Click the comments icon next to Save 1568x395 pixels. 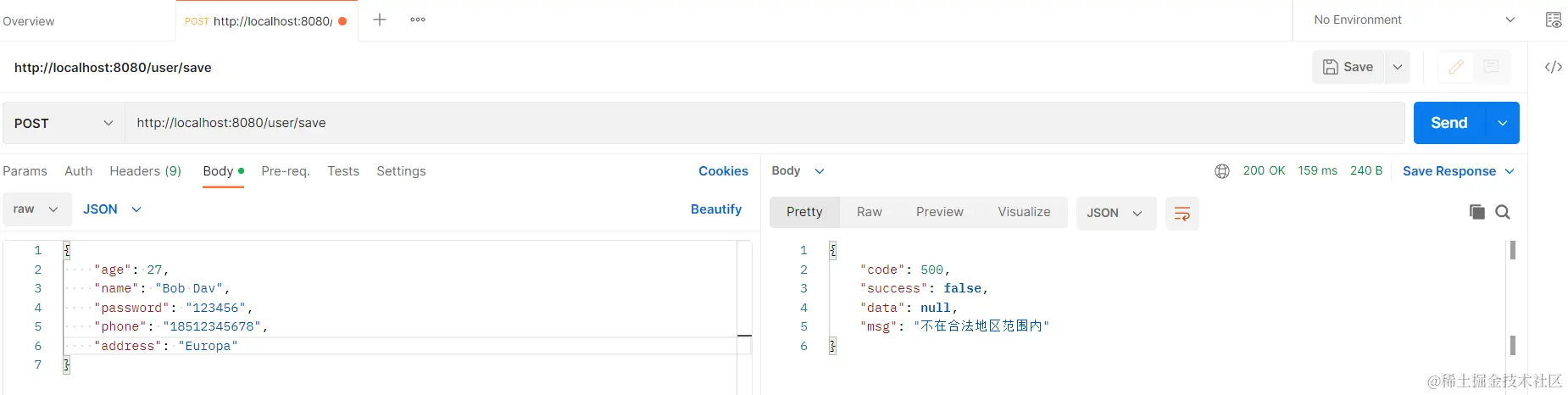(x=1491, y=67)
